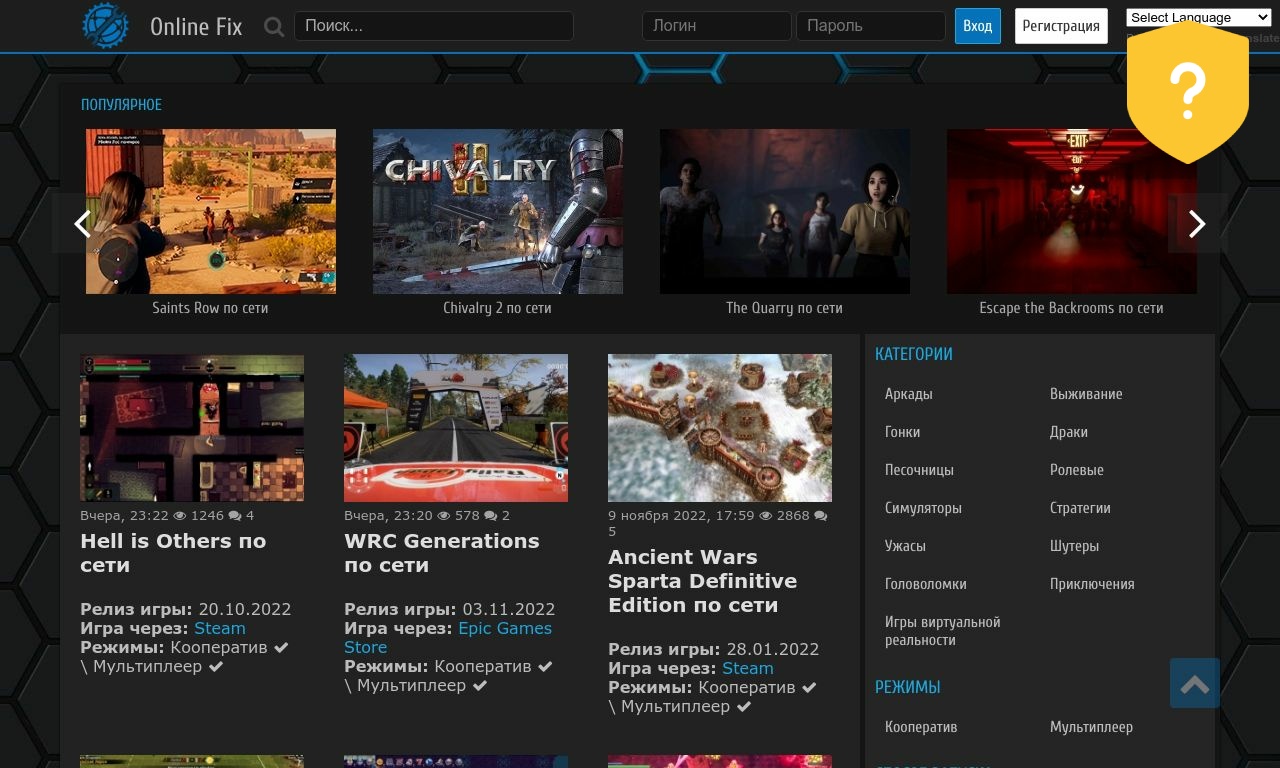Open The Quarry screenshot thumbnail
Image resolution: width=1280 pixels, height=768 pixels.
(x=785, y=211)
